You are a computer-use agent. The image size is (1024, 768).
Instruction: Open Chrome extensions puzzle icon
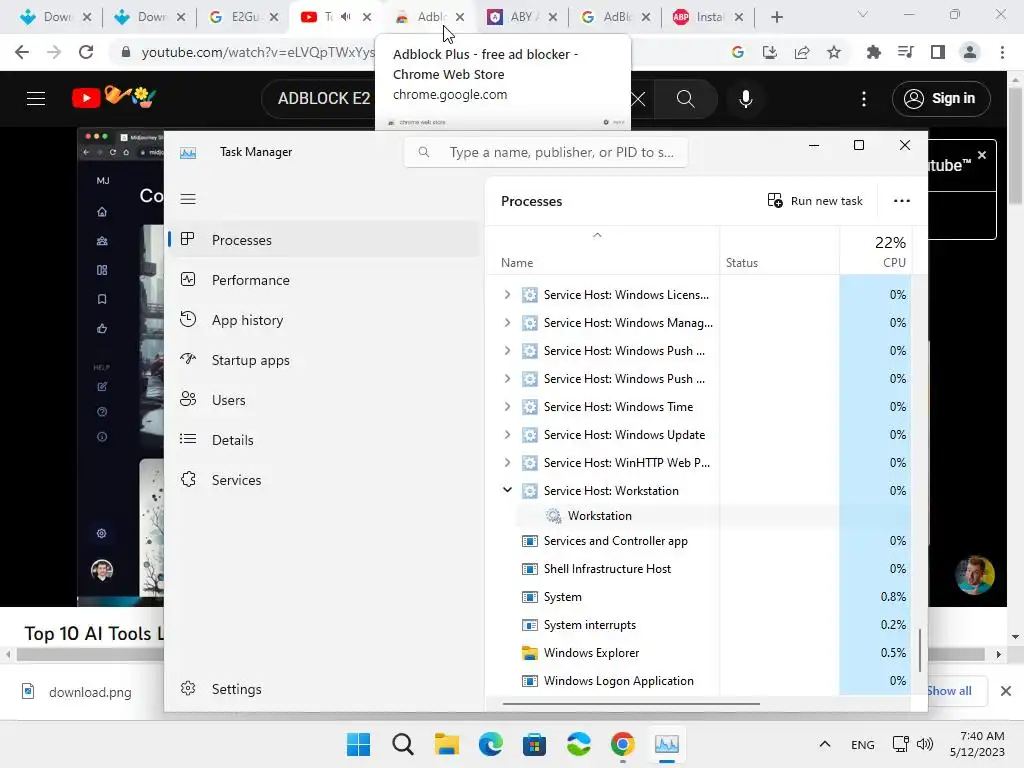coord(873,52)
